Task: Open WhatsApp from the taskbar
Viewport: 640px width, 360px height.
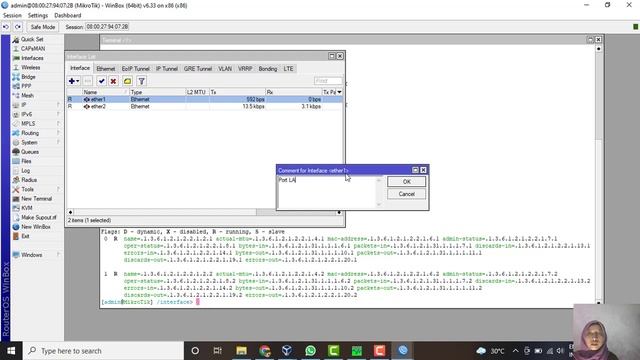Action: 310,351
